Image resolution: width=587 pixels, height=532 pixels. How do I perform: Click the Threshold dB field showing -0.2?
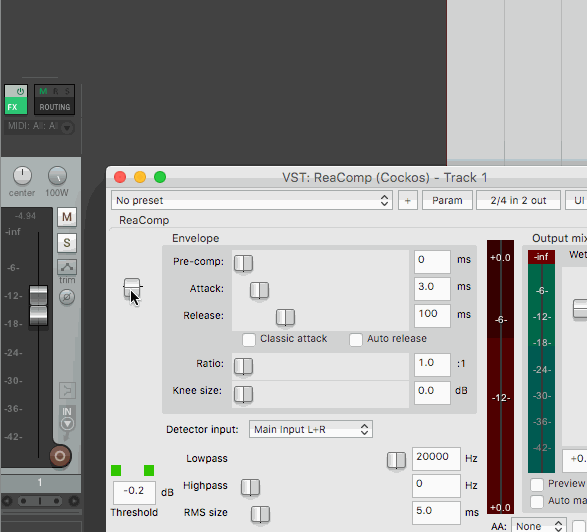[134, 492]
